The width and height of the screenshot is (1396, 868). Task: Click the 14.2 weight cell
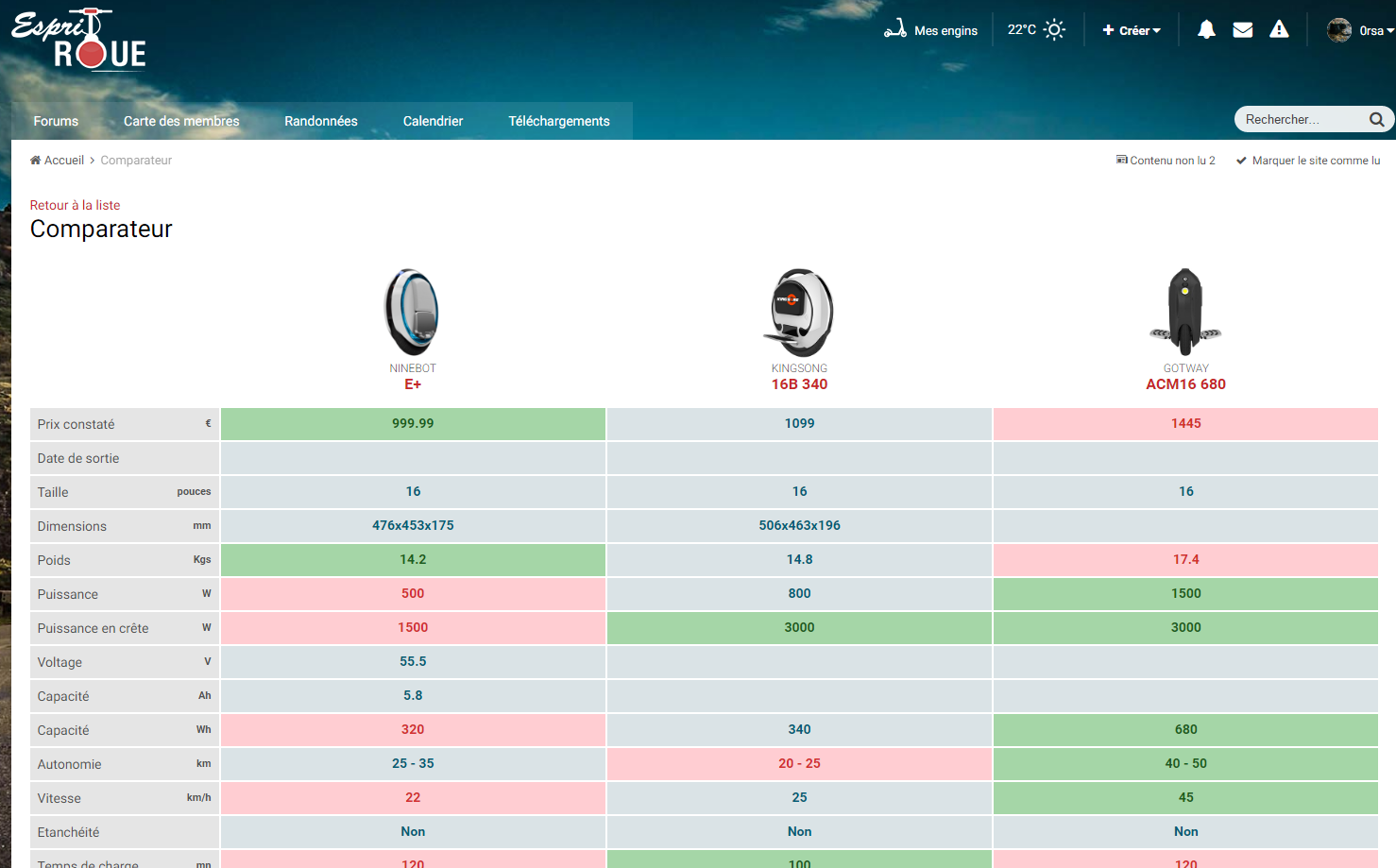click(x=413, y=559)
